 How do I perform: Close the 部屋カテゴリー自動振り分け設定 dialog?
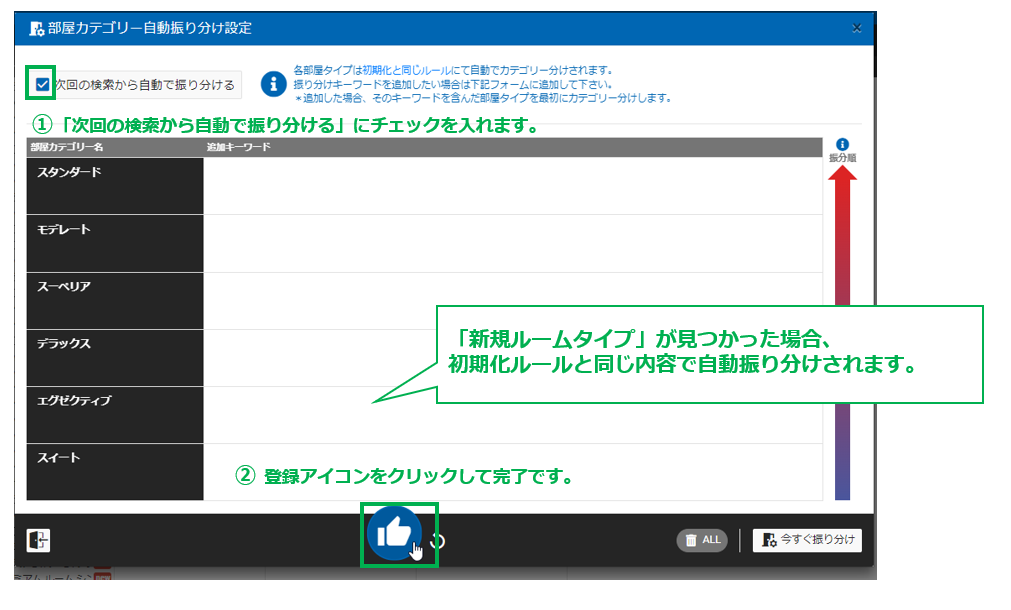pos(857,29)
